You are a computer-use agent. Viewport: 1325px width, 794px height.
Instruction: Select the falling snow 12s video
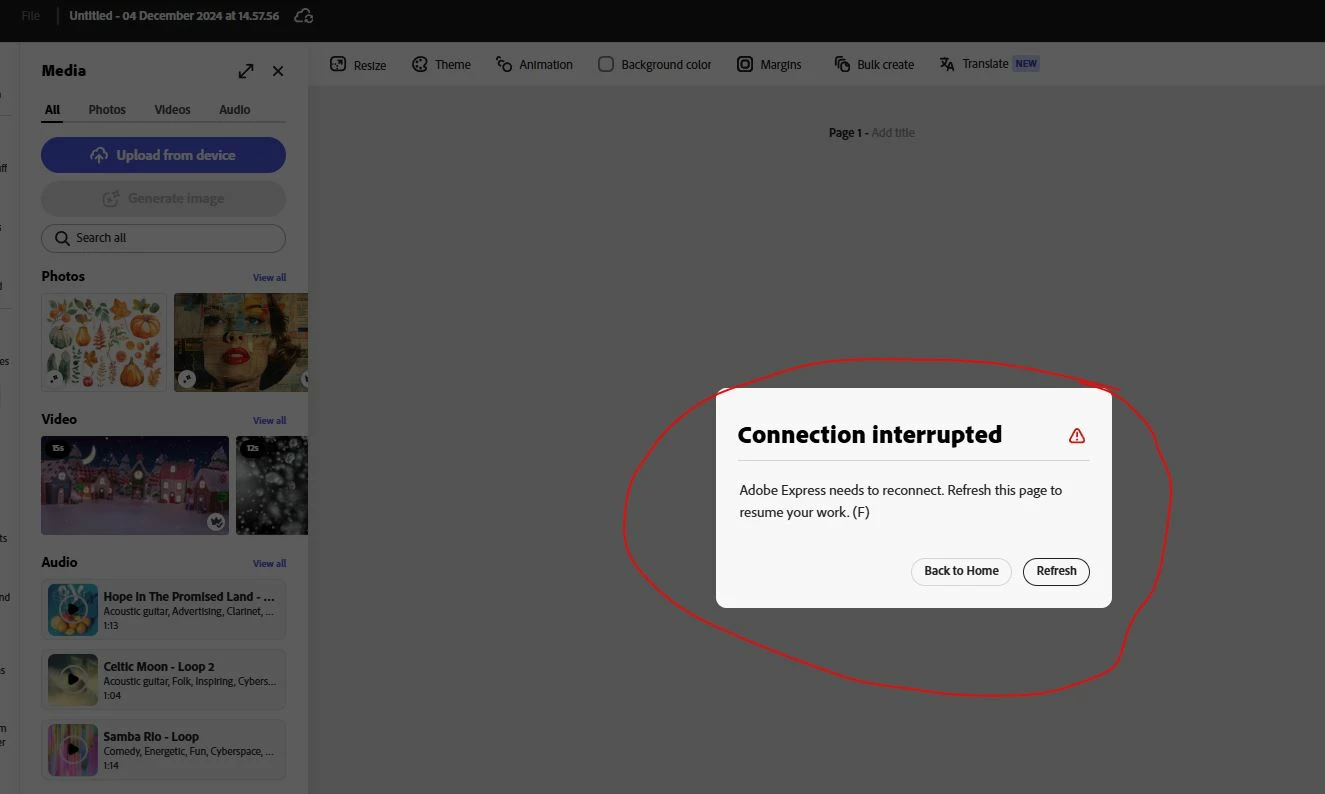[272, 485]
